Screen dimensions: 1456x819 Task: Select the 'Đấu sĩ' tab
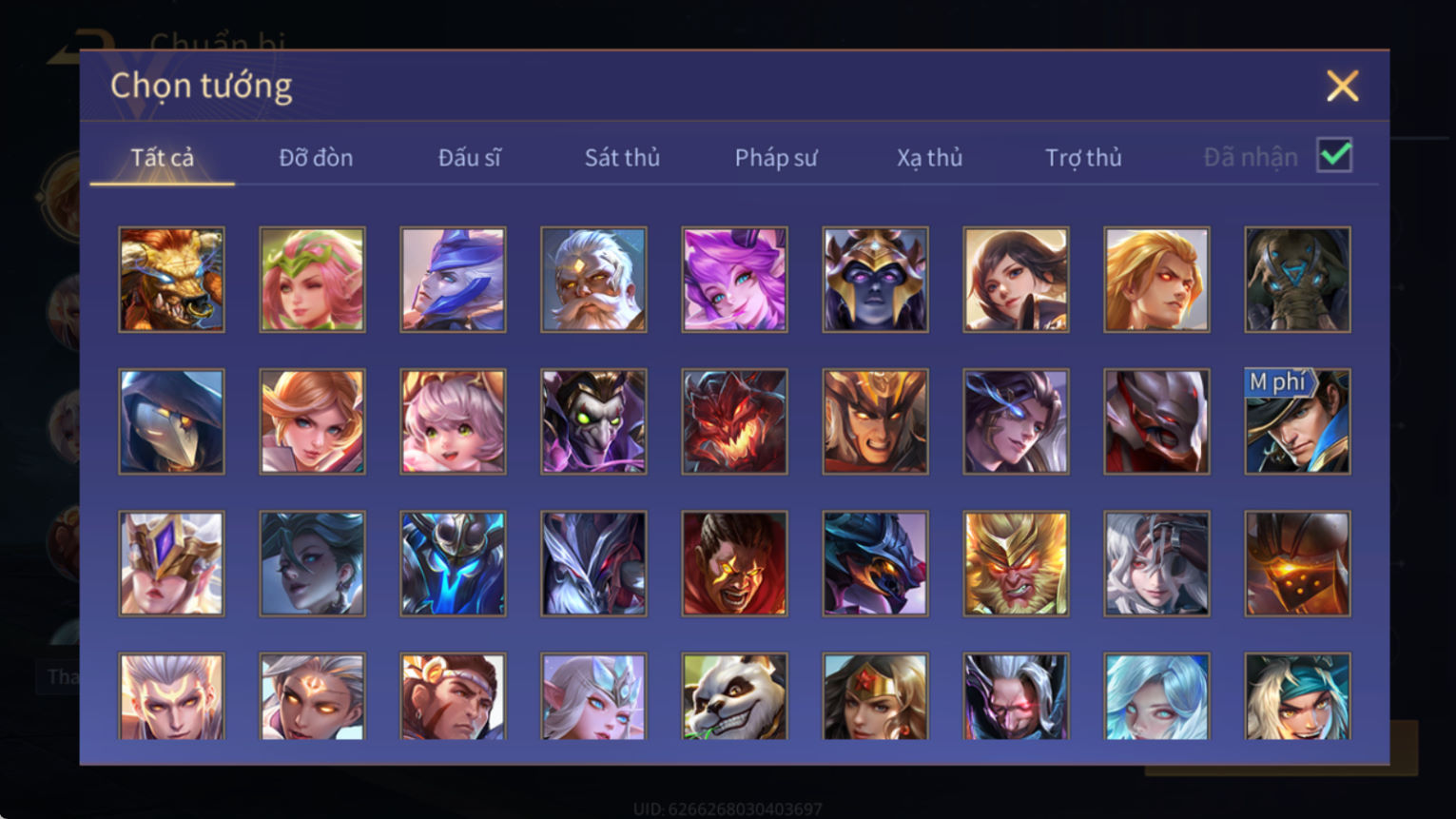pos(469,158)
